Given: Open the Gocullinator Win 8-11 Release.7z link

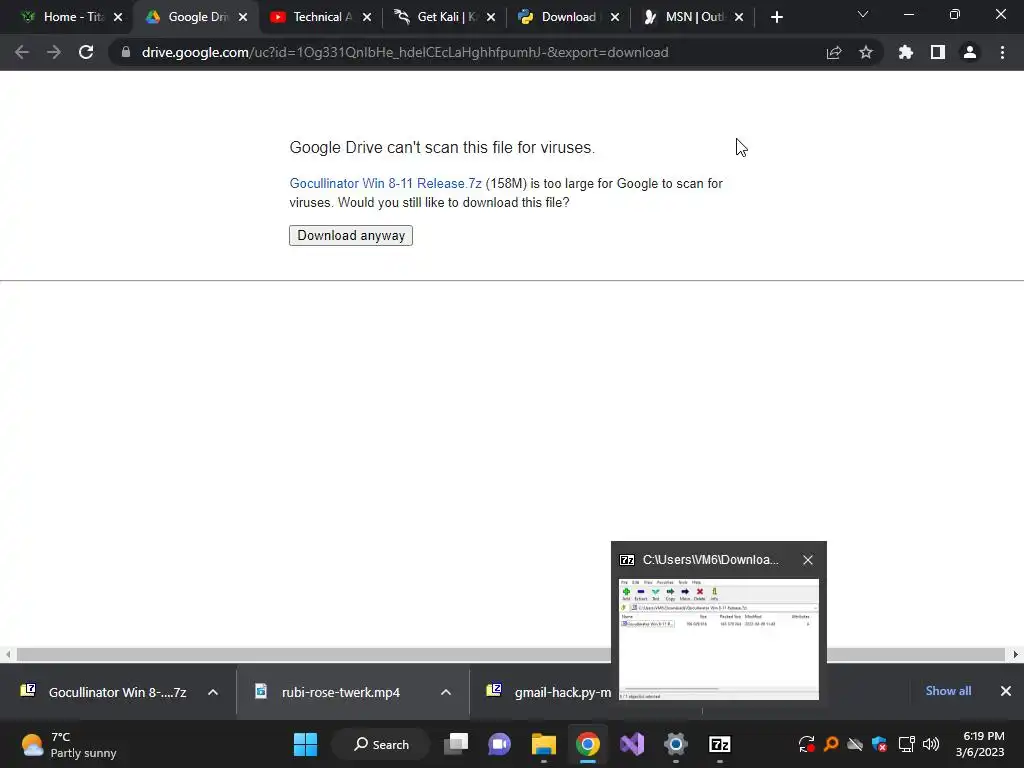Looking at the screenshot, I should click(385, 184).
